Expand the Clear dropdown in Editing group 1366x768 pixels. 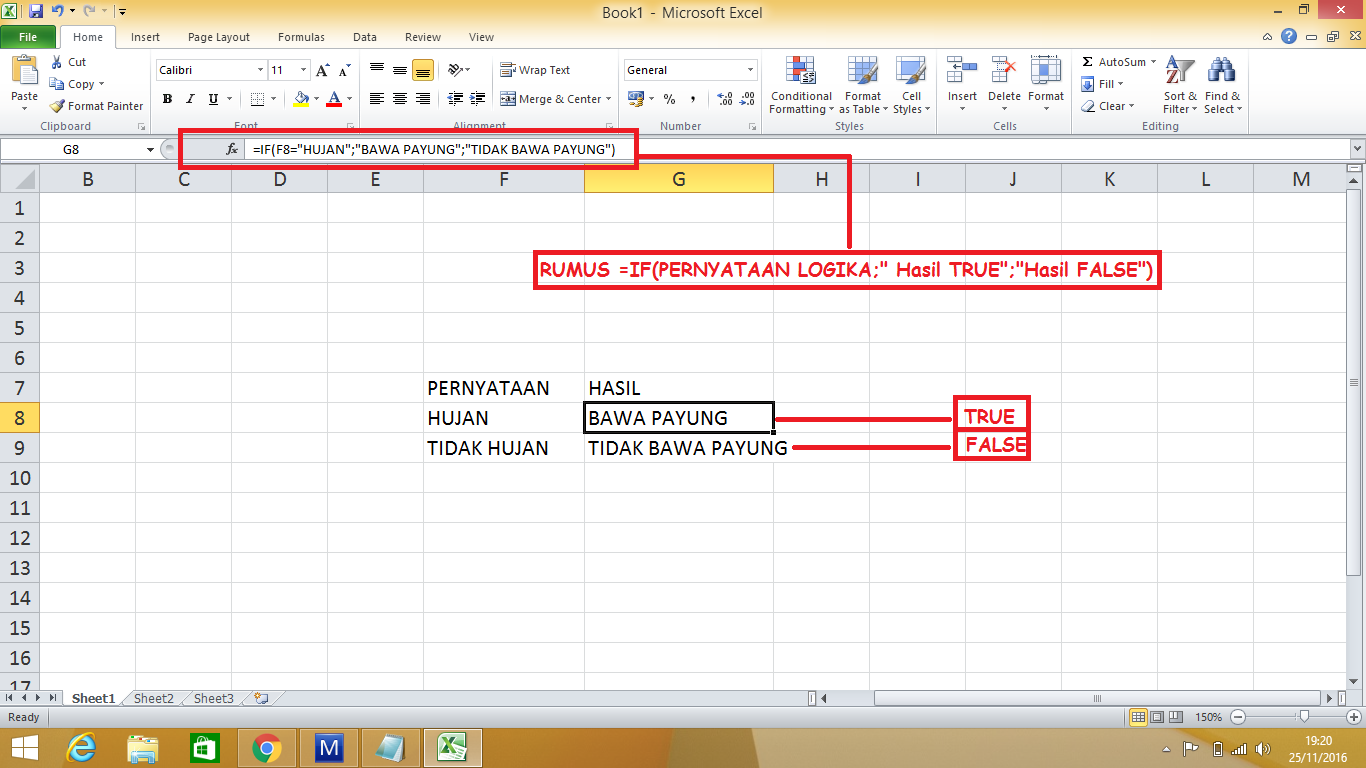[1131, 106]
